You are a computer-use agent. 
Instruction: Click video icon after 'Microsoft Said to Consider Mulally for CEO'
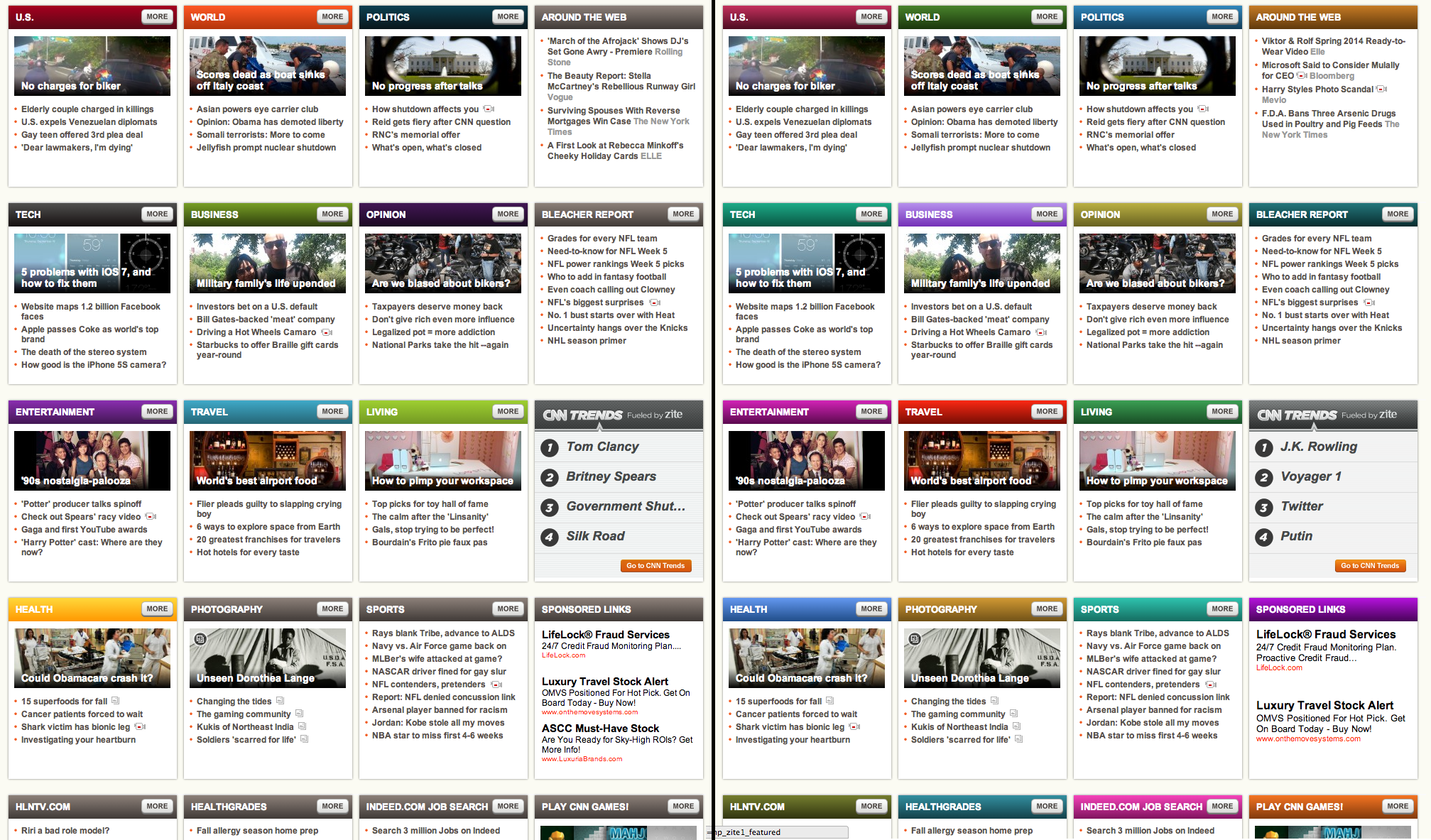[1302, 75]
